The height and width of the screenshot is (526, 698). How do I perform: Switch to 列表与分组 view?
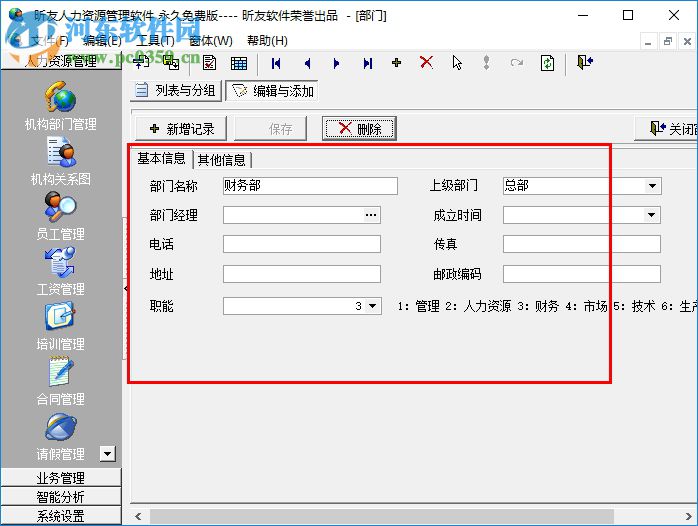pyautogui.click(x=177, y=91)
